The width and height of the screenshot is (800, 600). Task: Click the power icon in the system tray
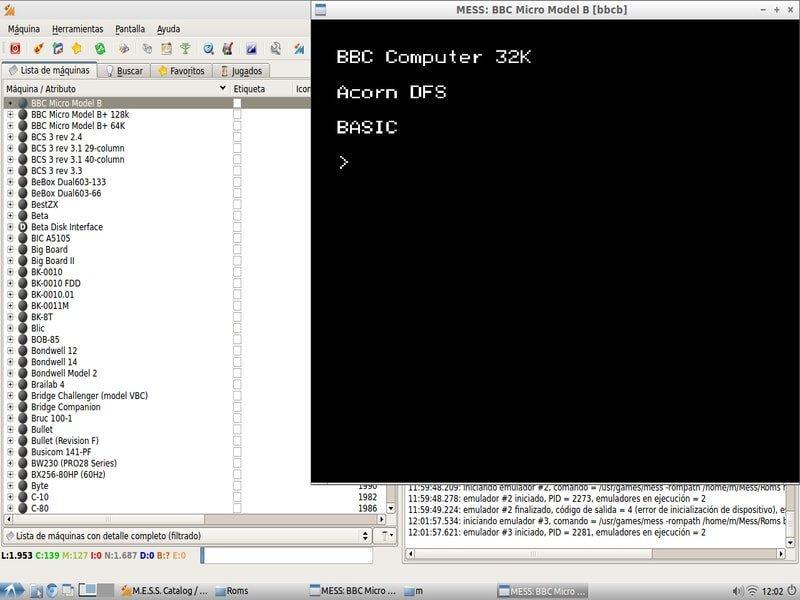pyautogui.click(x=792, y=591)
